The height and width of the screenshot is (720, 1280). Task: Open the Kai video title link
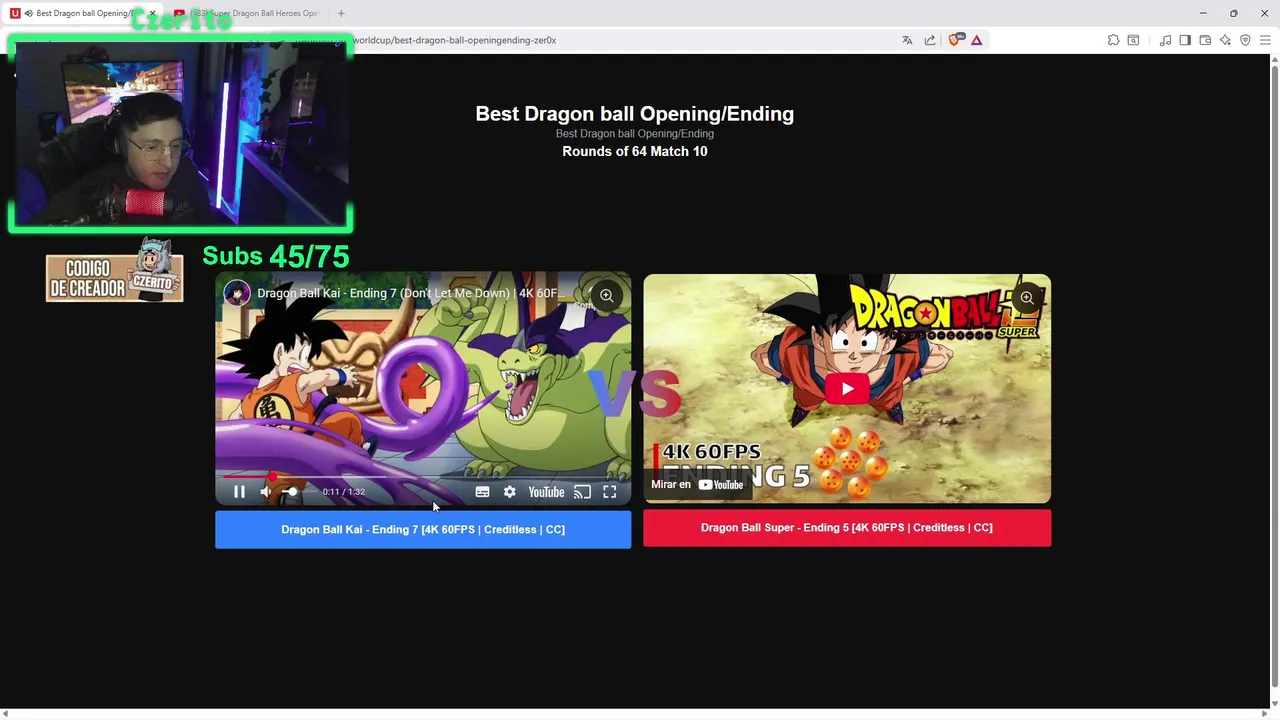pos(411,293)
